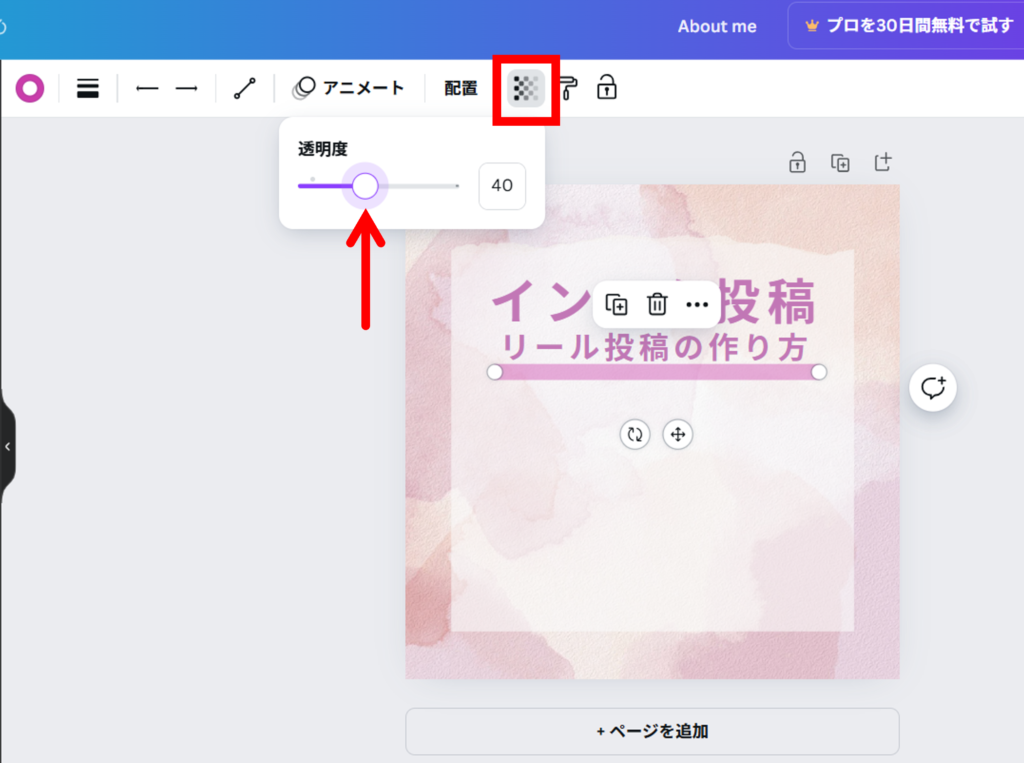Click the アニメート button

[x=349, y=89]
